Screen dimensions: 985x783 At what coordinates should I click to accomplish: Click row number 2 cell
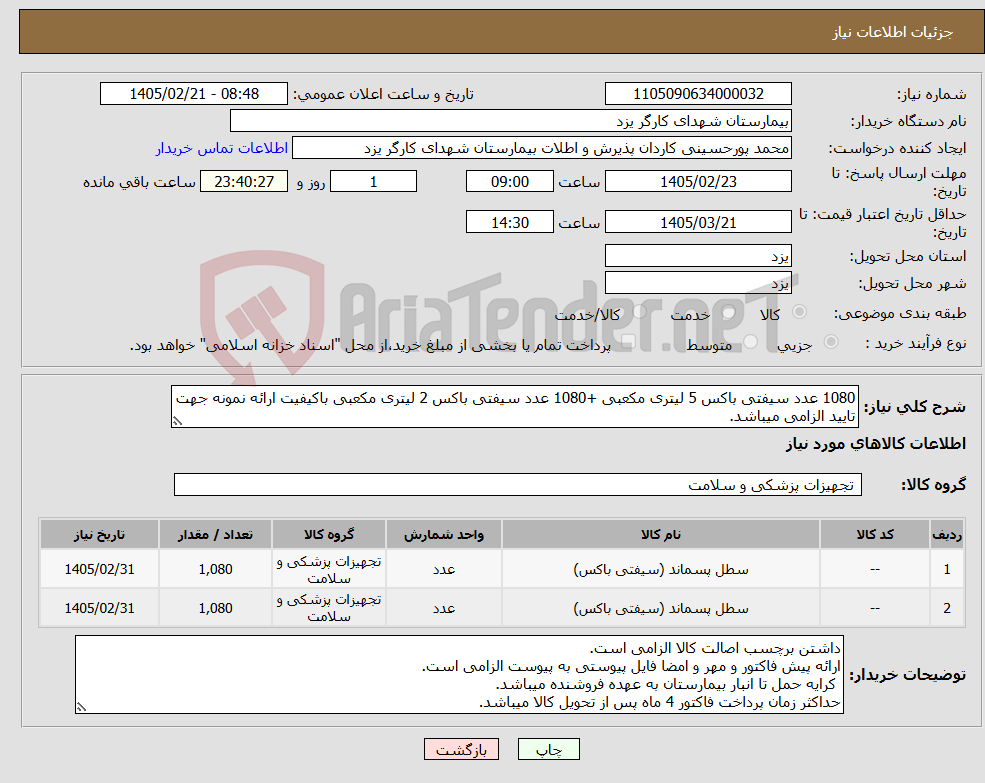947,608
